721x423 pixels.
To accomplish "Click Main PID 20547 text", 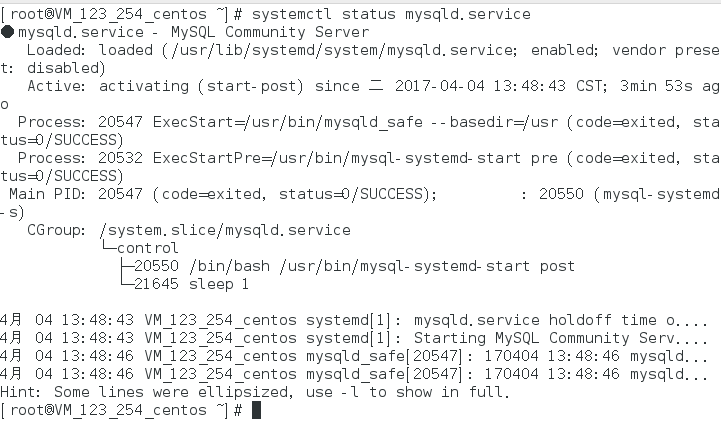I will 76,194.
